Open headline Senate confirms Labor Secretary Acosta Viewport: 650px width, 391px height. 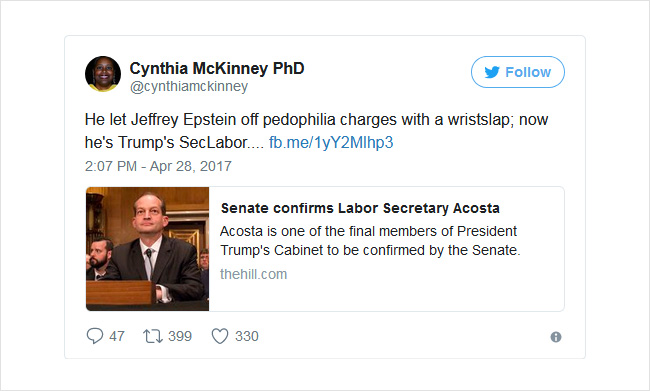coord(360,208)
